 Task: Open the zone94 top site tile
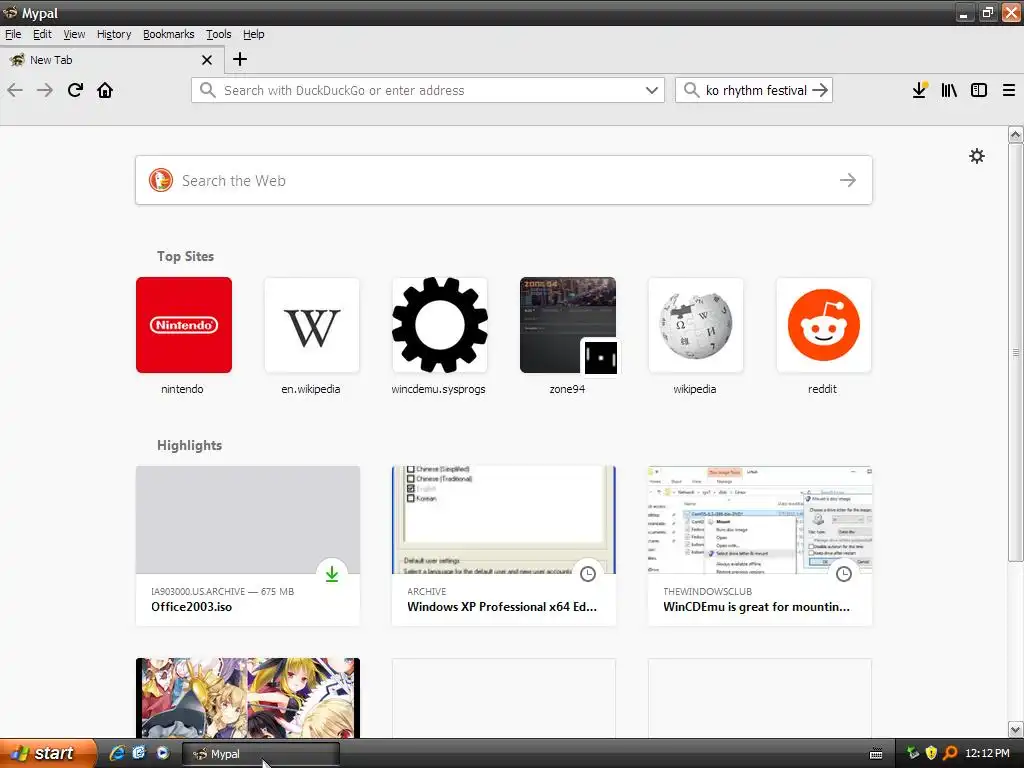click(568, 325)
